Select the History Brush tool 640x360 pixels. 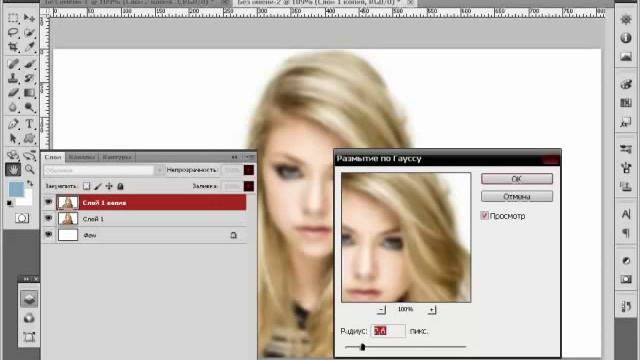pos(29,78)
